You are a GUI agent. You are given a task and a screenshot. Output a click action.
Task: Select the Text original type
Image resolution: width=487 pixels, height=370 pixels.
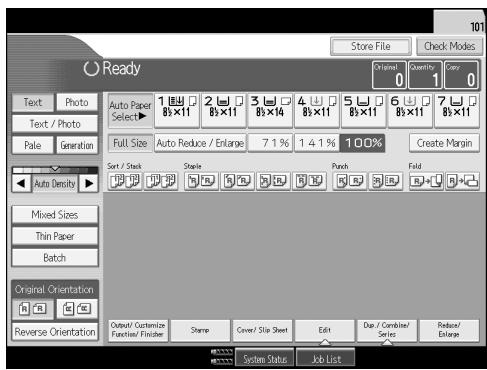(x=33, y=102)
